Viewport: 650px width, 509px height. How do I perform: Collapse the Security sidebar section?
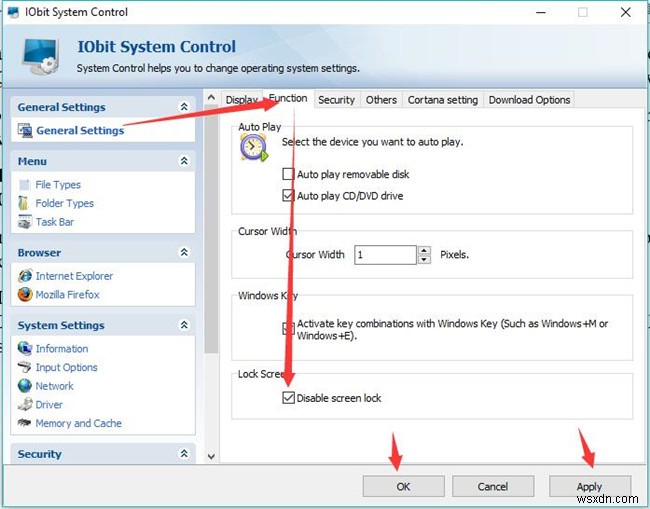[x=184, y=453]
